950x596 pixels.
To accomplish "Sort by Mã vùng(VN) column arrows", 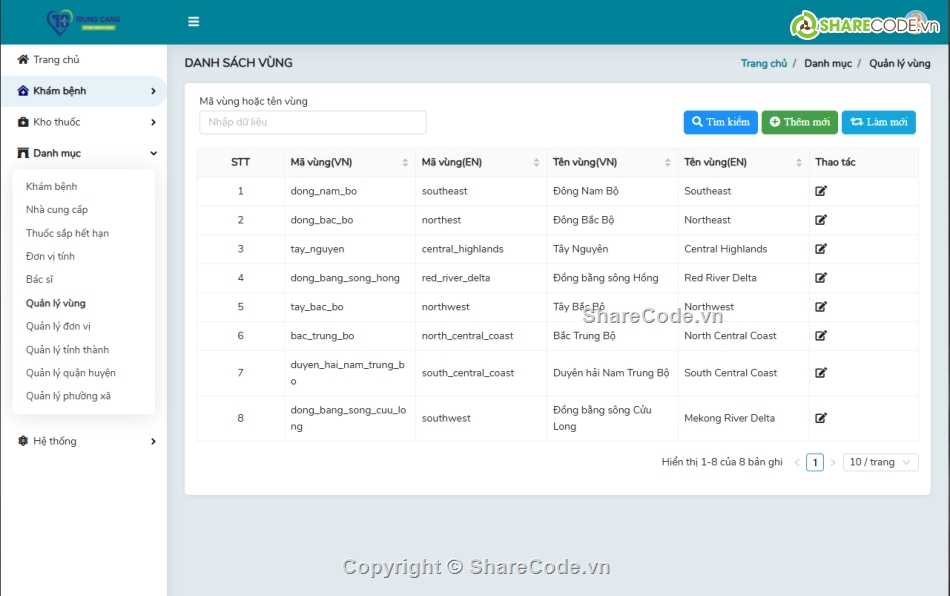I will tap(405, 162).
